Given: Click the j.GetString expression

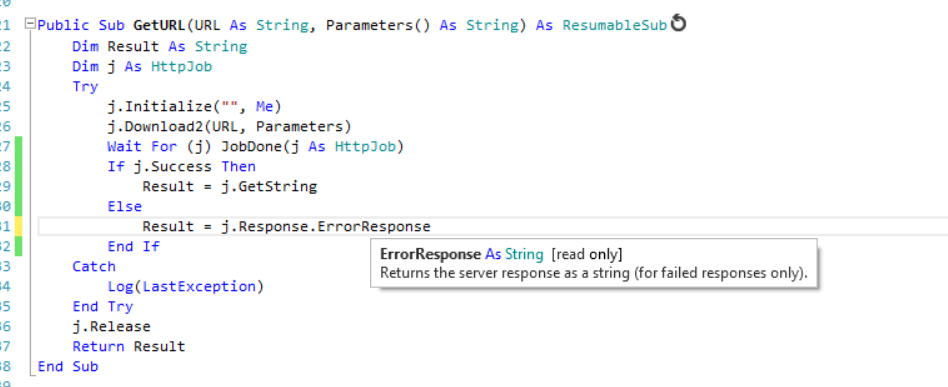Looking at the screenshot, I should [268, 186].
